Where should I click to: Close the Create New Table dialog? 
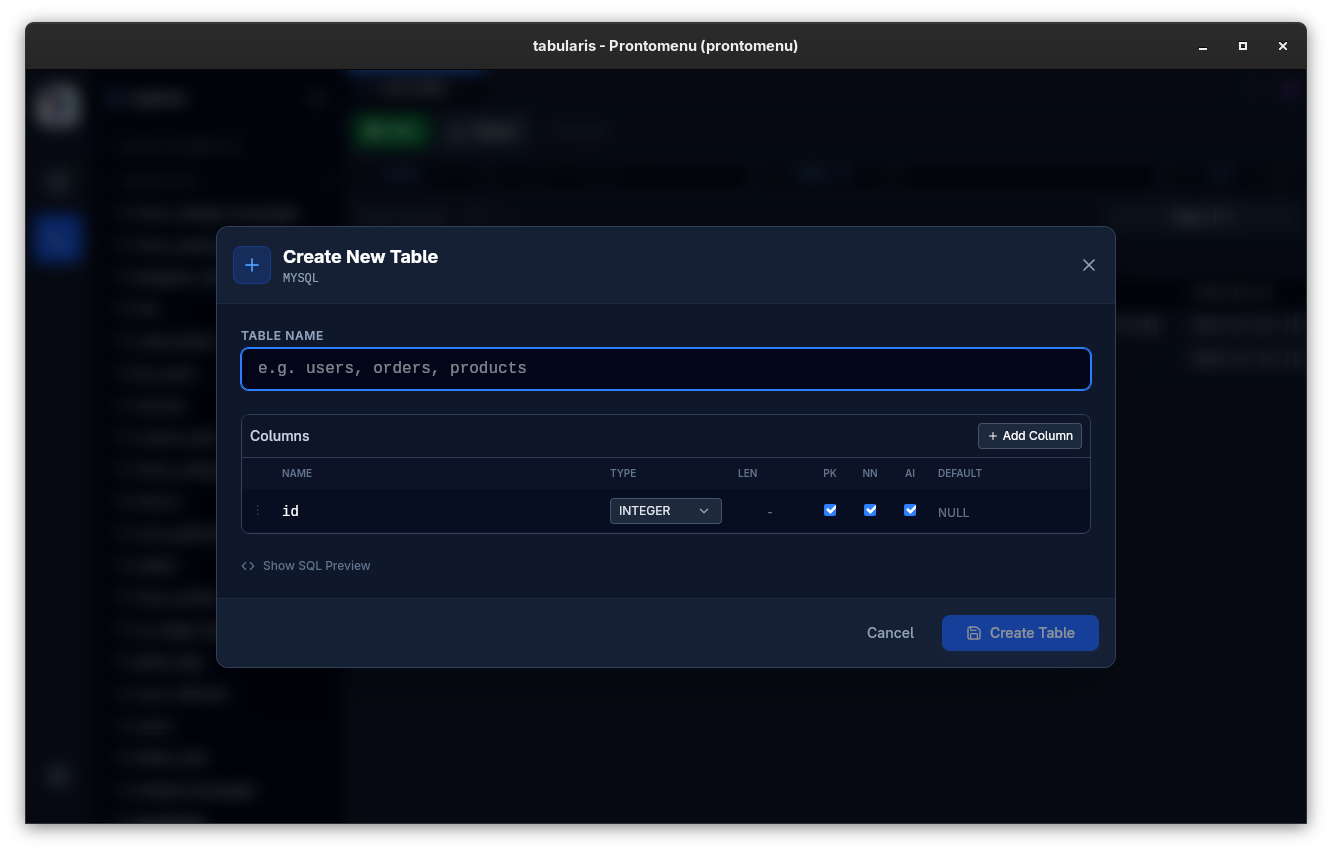(1089, 265)
